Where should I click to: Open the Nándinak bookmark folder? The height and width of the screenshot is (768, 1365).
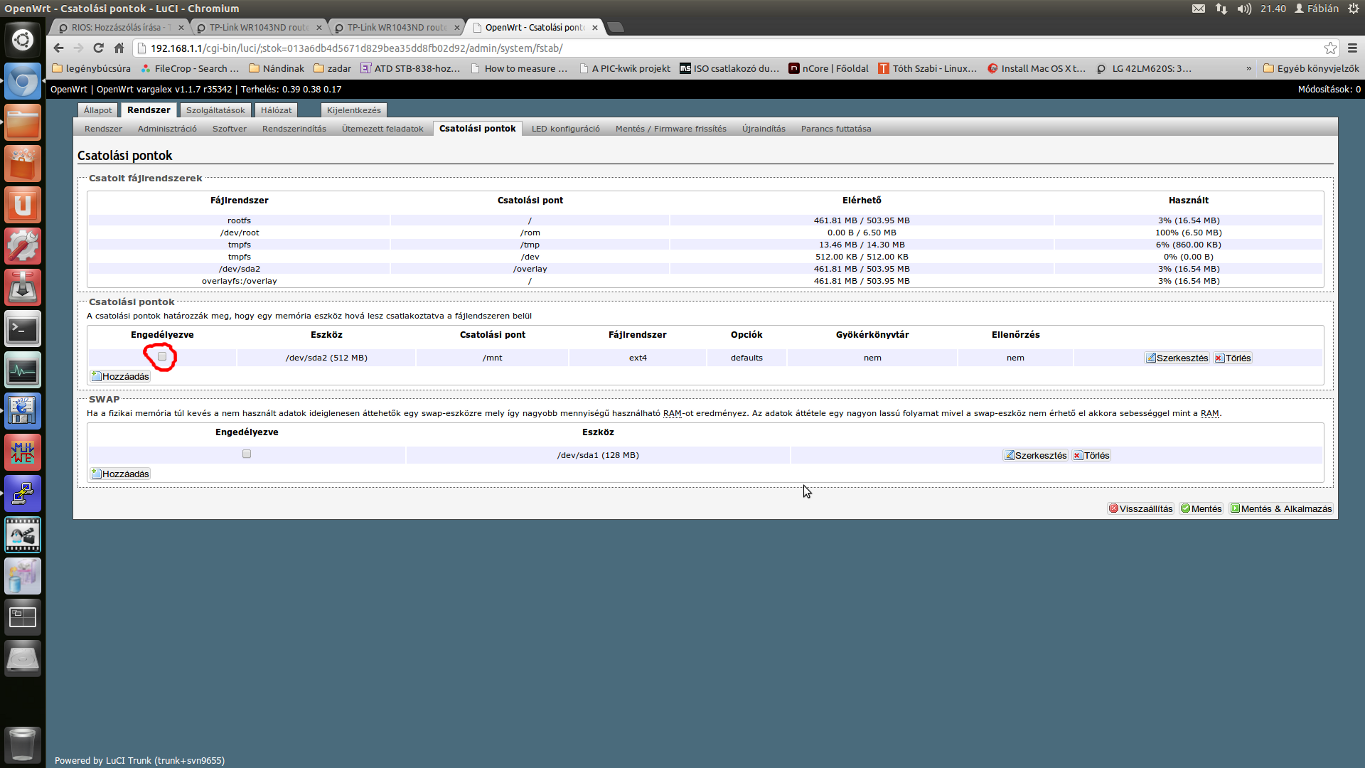tap(277, 69)
